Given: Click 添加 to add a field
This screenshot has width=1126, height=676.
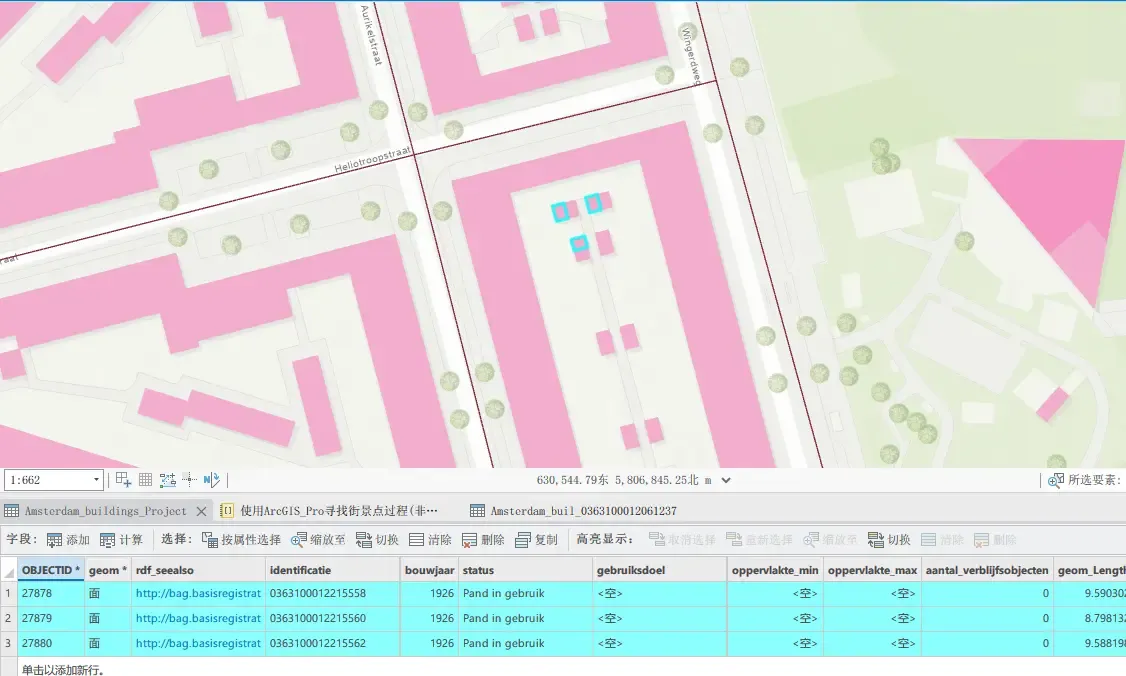Looking at the screenshot, I should point(68,540).
